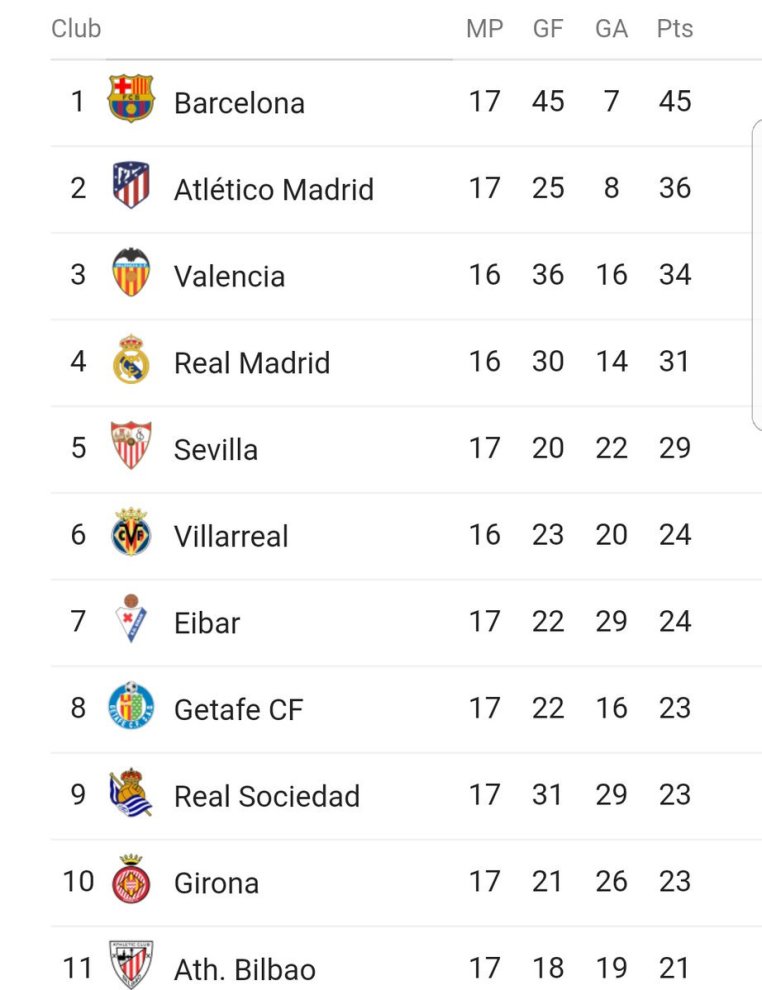Select the Valencia club badge

pos(131,273)
